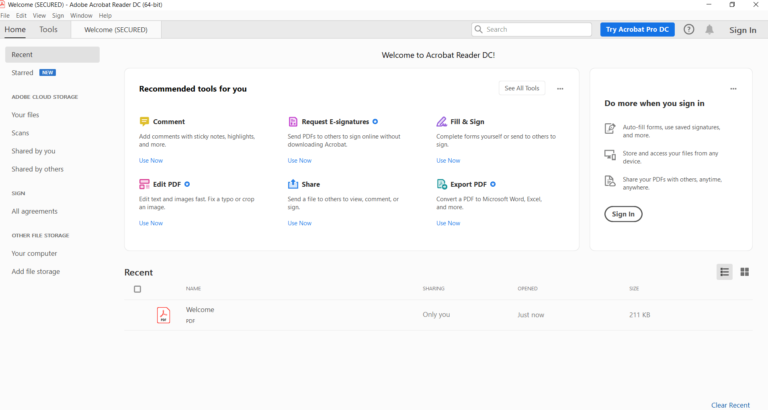Select Starred in the sidebar
Viewport: 768px width, 410px height.
tap(23, 72)
